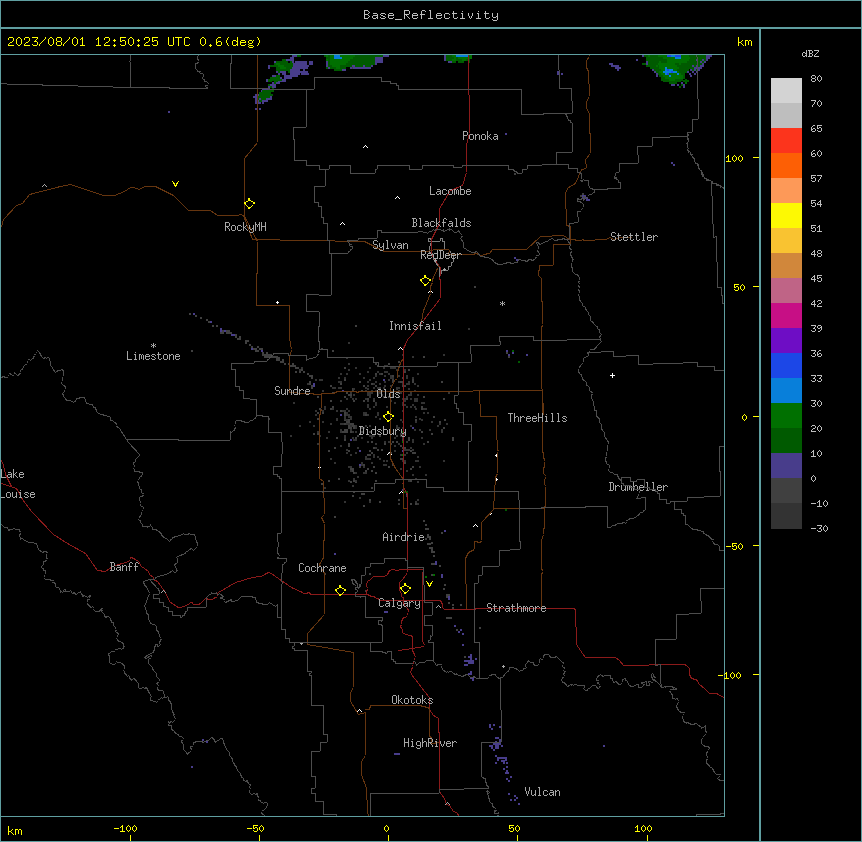The height and width of the screenshot is (842, 862).
Task: Click the Stettler city label
Action: tap(634, 237)
